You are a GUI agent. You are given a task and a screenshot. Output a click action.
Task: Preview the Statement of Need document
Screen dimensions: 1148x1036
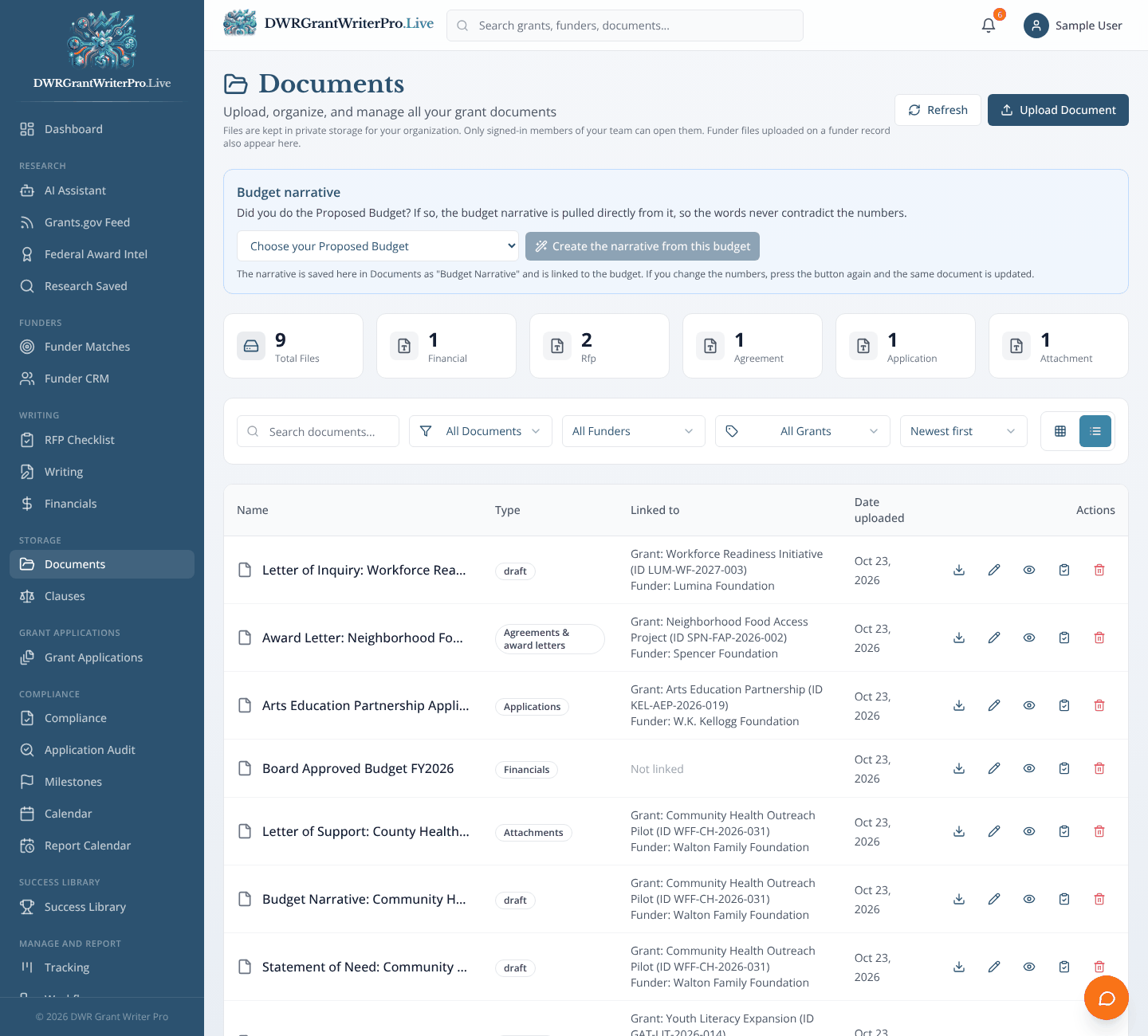[x=1029, y=967]
